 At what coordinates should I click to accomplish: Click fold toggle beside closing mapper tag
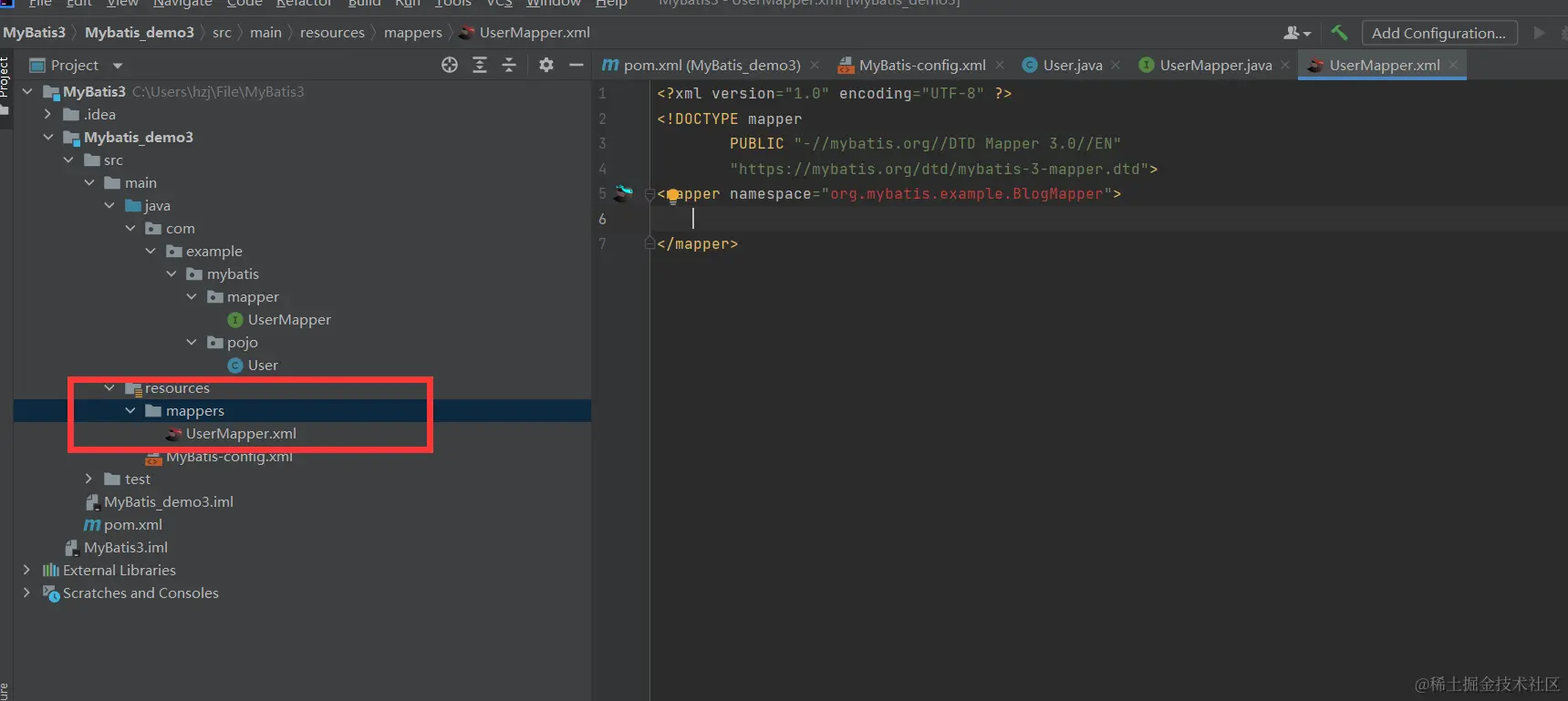tap(649, 243)
